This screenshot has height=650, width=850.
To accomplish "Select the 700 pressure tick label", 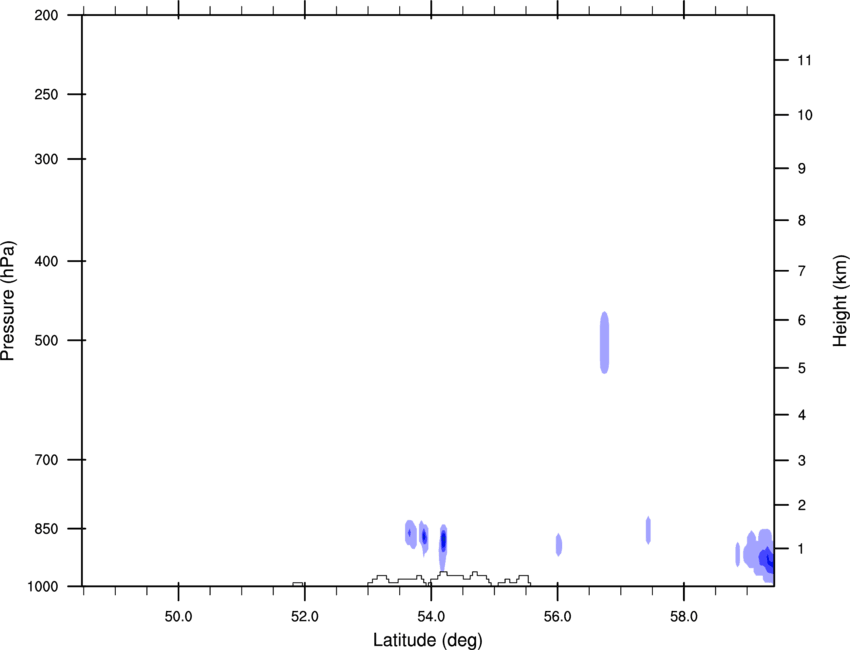I will (x=46, y=460).
